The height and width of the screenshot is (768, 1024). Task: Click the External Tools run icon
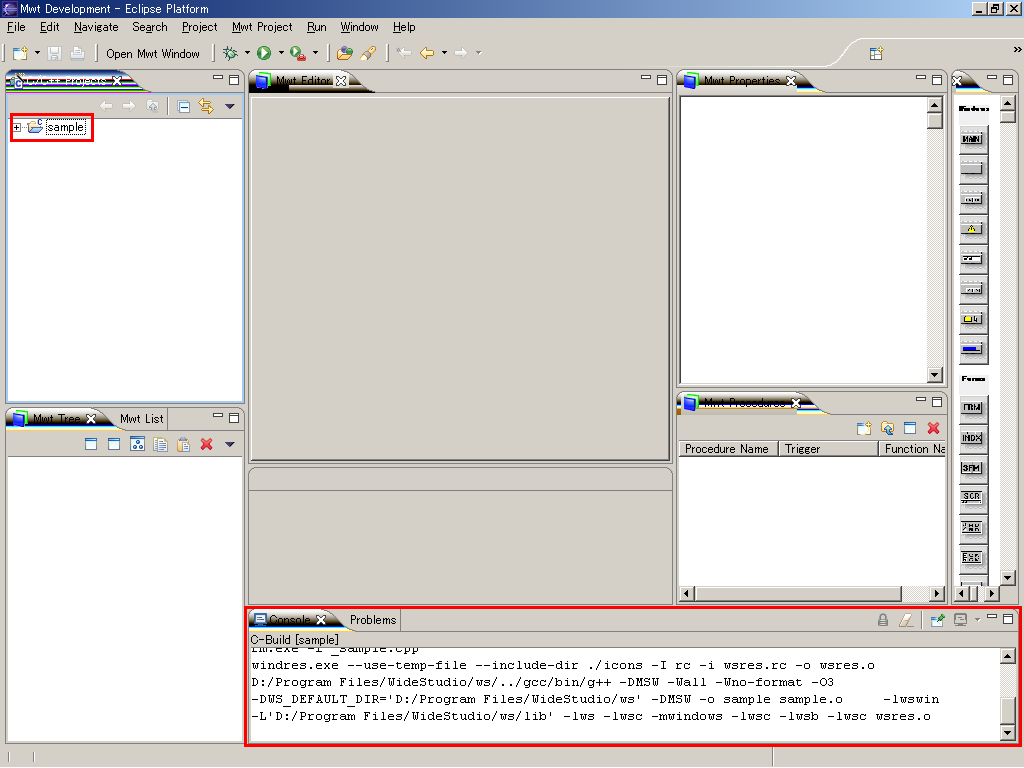[x=298, y=54]
